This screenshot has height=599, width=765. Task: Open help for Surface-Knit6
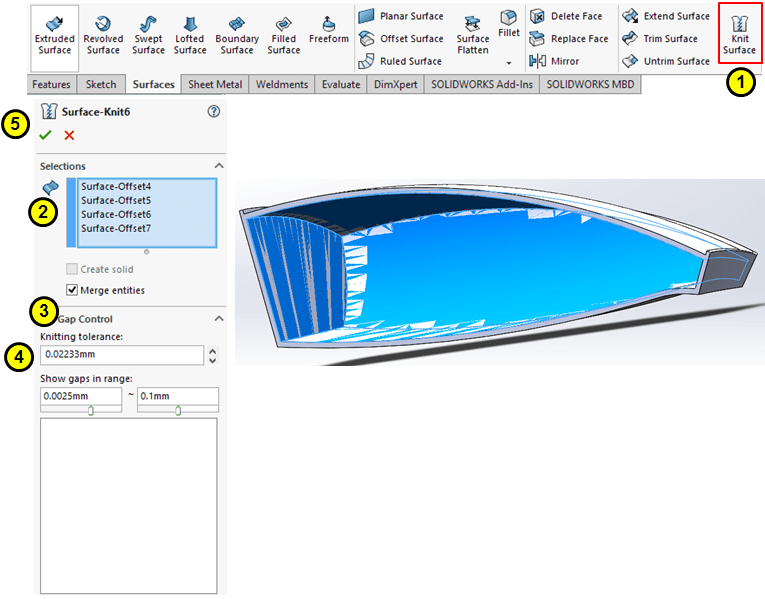click(213, 112)
